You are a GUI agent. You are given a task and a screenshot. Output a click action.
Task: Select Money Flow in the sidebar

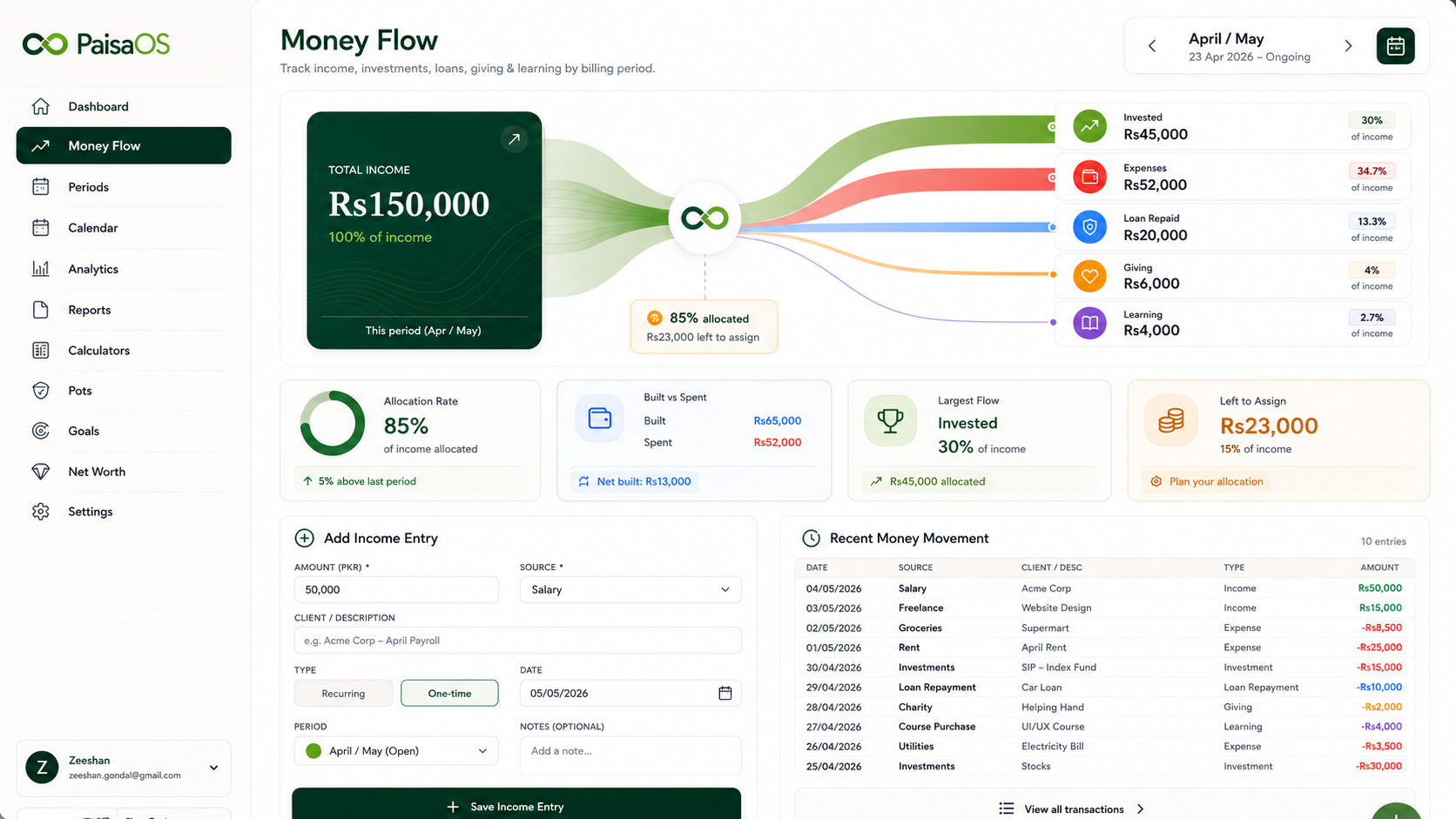124,145
